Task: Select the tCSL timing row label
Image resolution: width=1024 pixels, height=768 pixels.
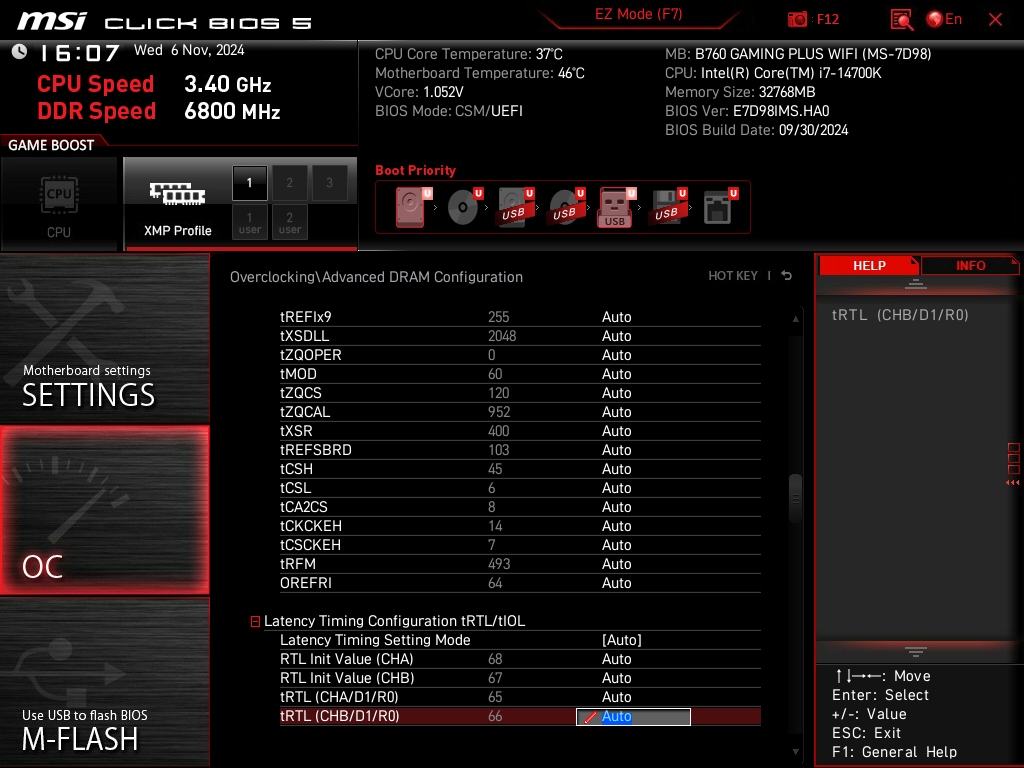Action: point(295,488)
